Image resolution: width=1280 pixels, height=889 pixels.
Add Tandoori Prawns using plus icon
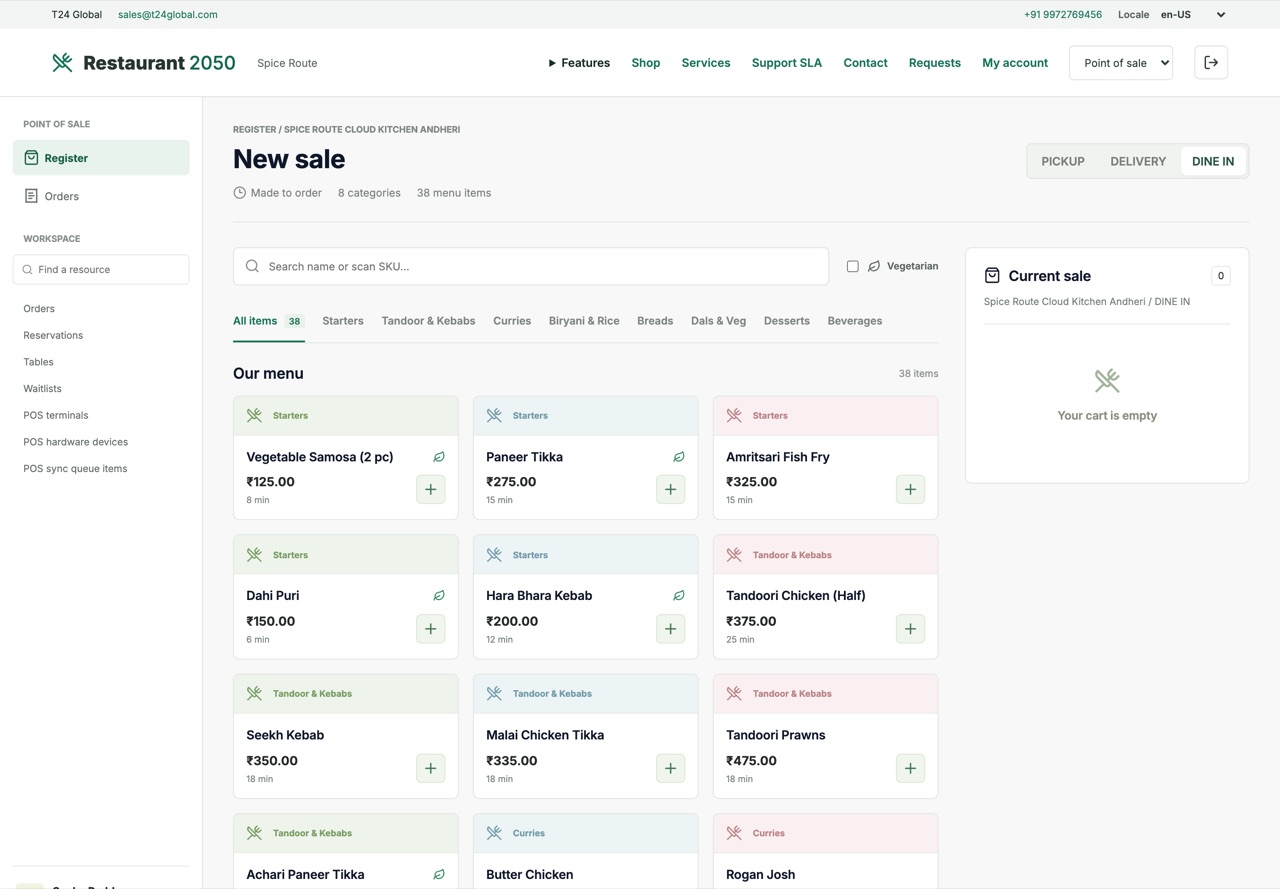tap(910, 769)
